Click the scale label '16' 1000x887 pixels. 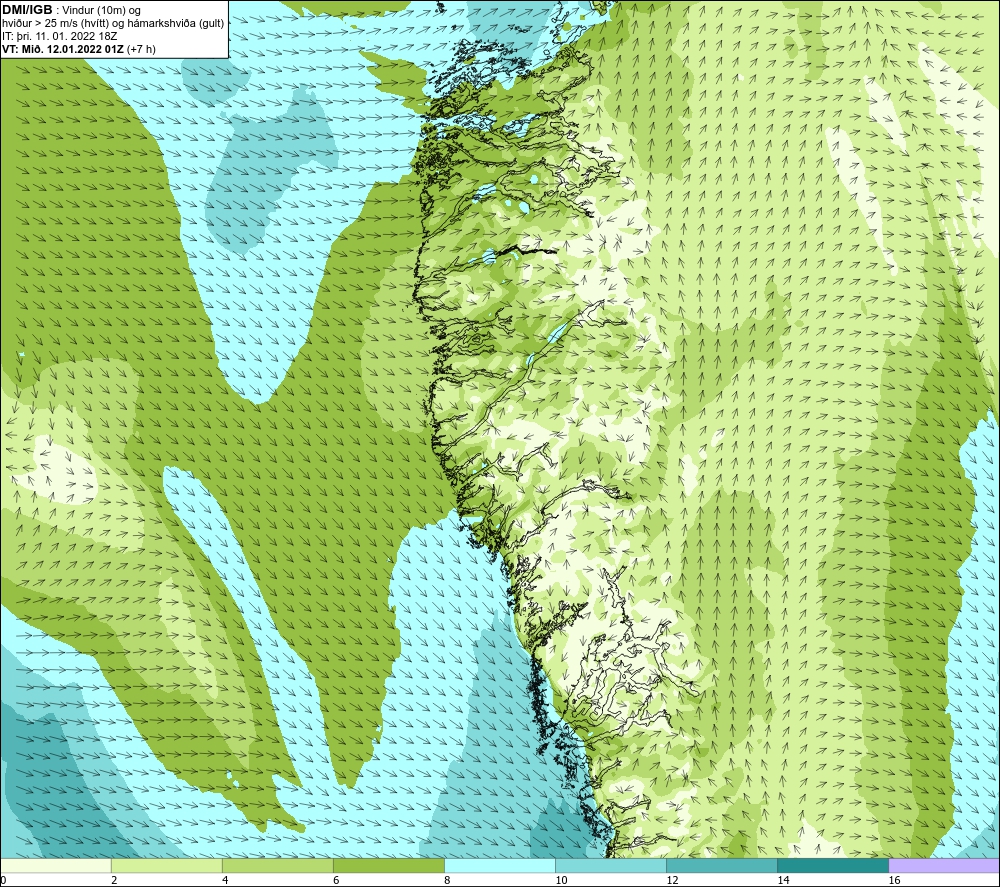coord(895,881)
